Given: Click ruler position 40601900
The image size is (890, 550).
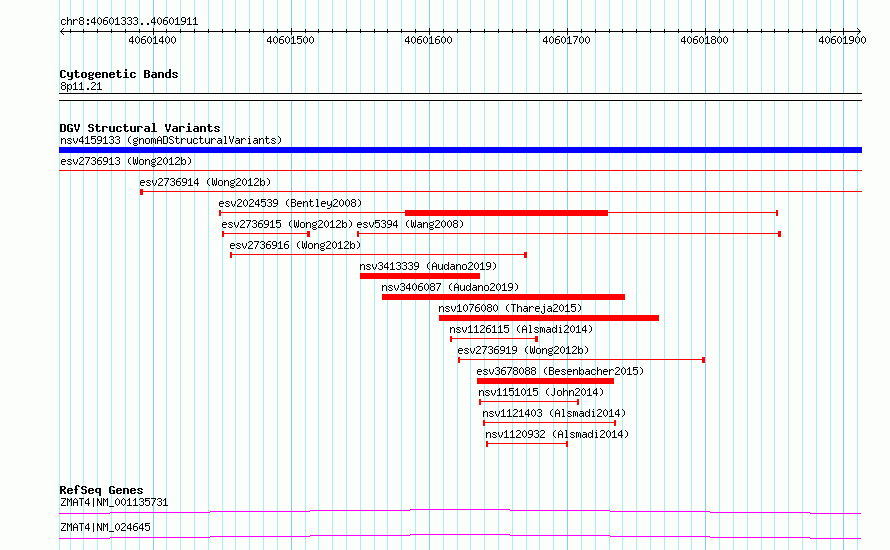Looking at the screenshot, I should click(x=842, y=40).
